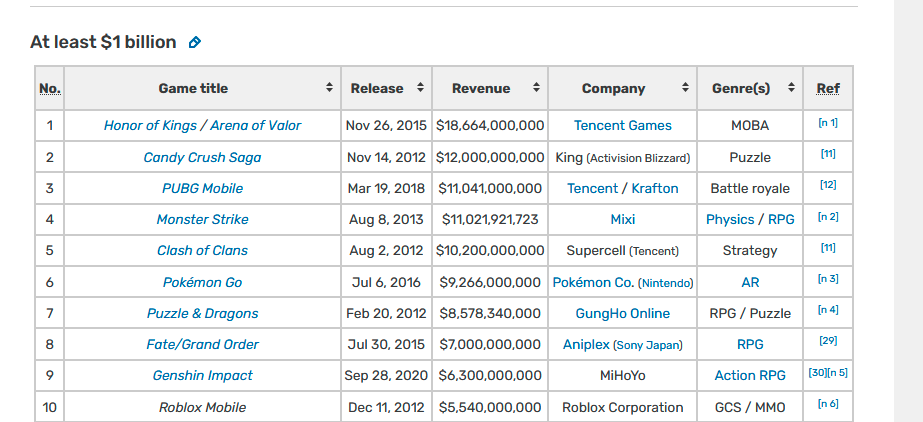Jump to reference [11] in Candy Crush row

(828, 154)
